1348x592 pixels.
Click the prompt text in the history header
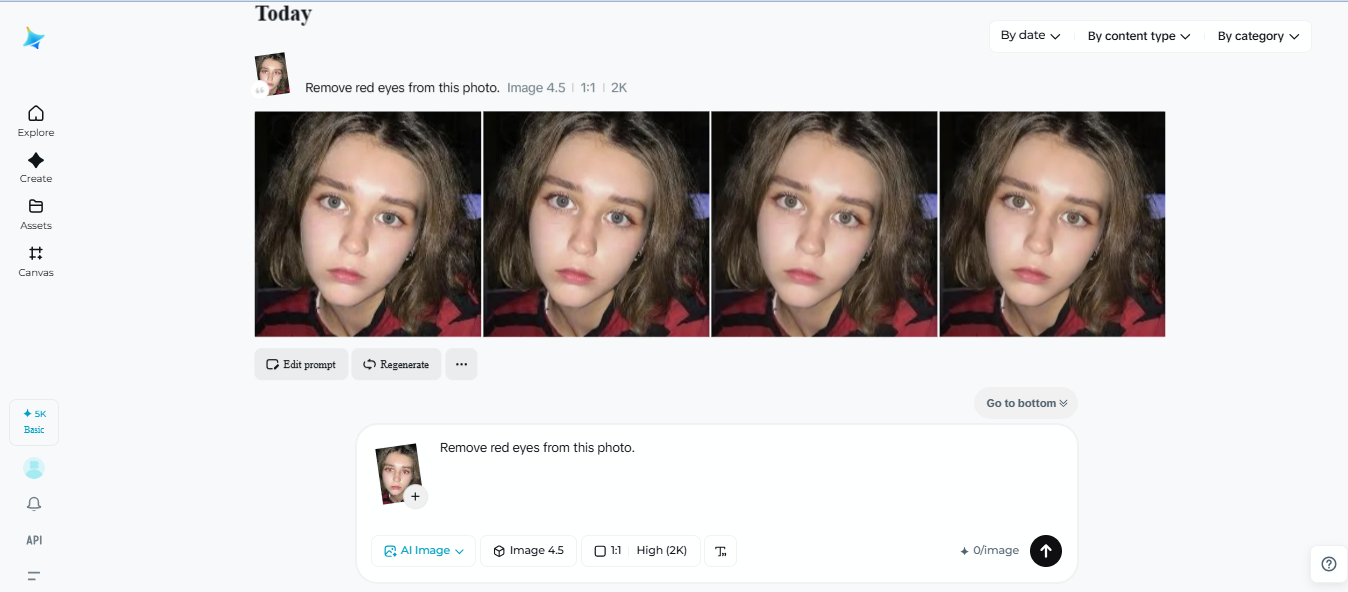pyautogui.click(x=402, y=88)
